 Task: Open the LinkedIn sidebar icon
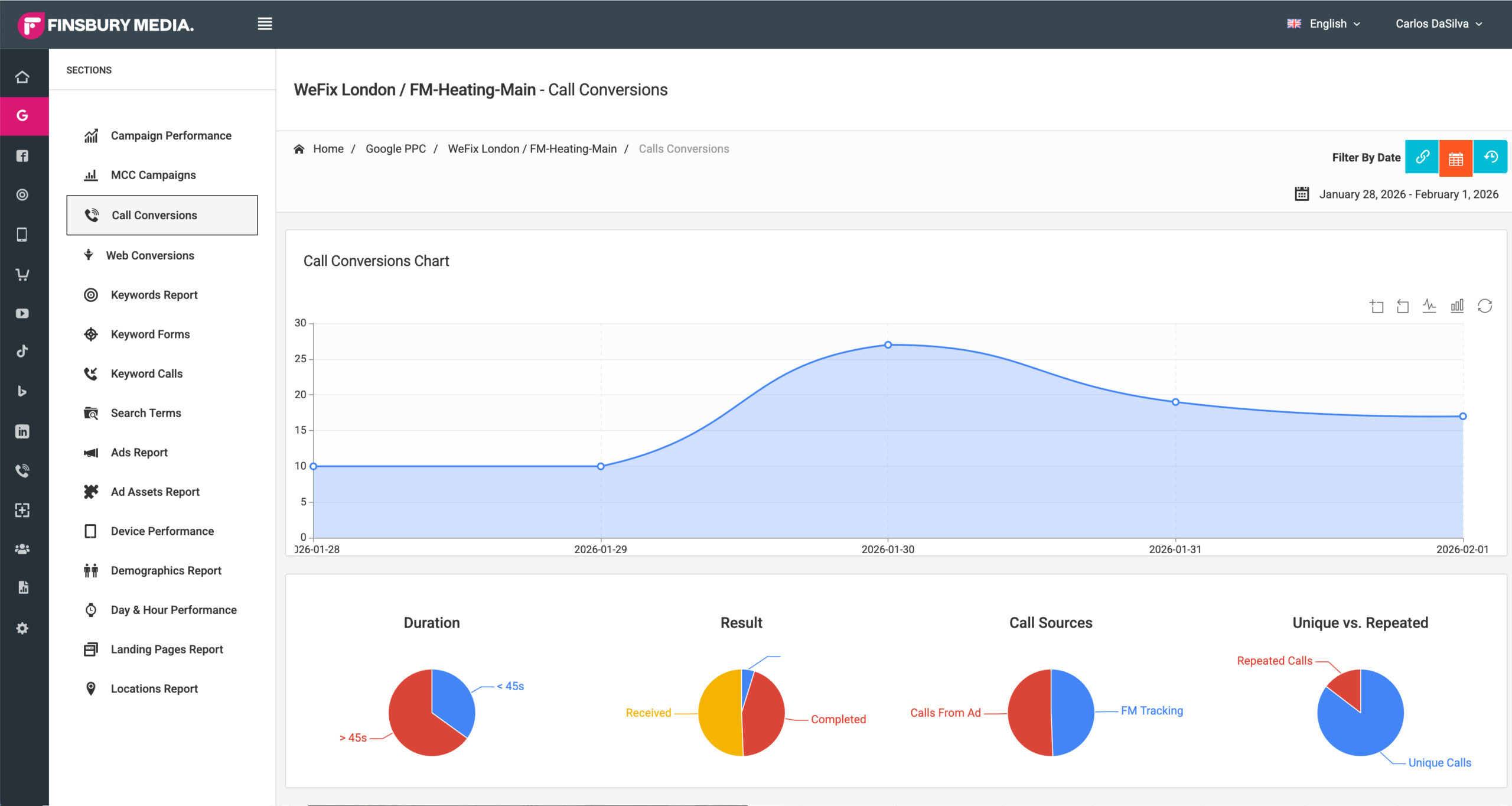coord(22,431)
